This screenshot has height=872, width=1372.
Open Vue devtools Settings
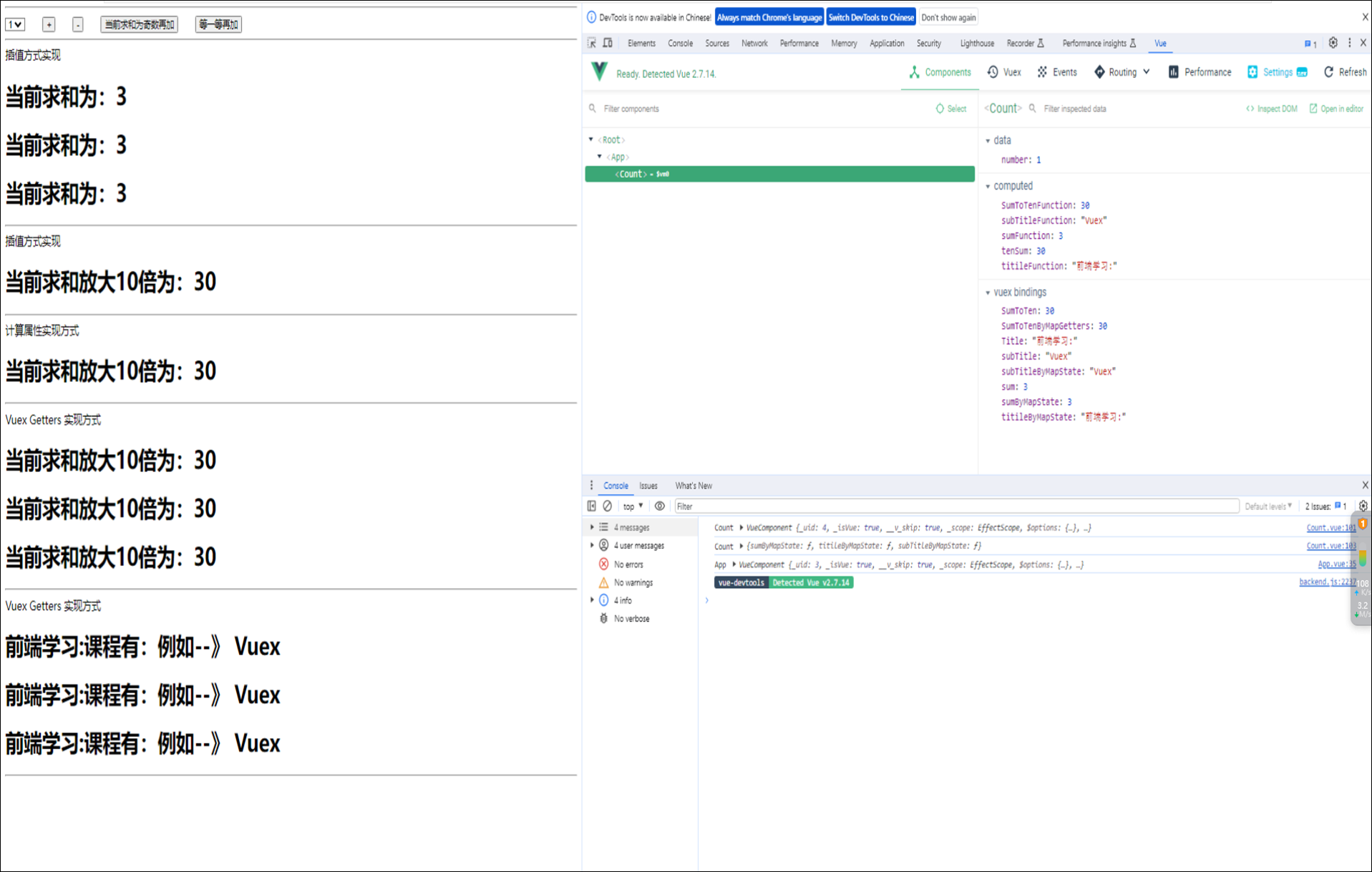[1277, 72]
